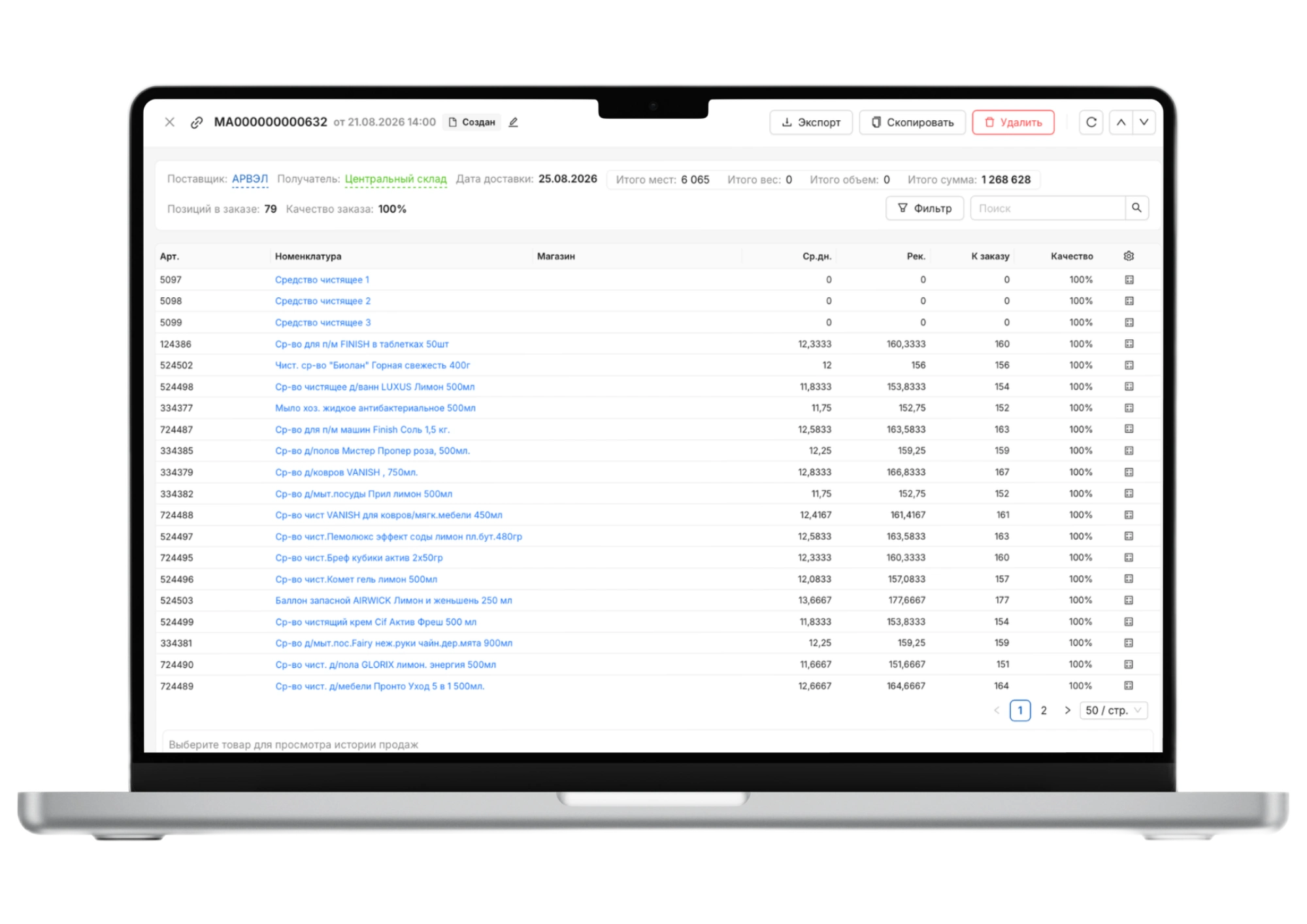The image size is (1307, 924).
Task: Open supplier АРВЭЛ selector
Action: [250, 179]
